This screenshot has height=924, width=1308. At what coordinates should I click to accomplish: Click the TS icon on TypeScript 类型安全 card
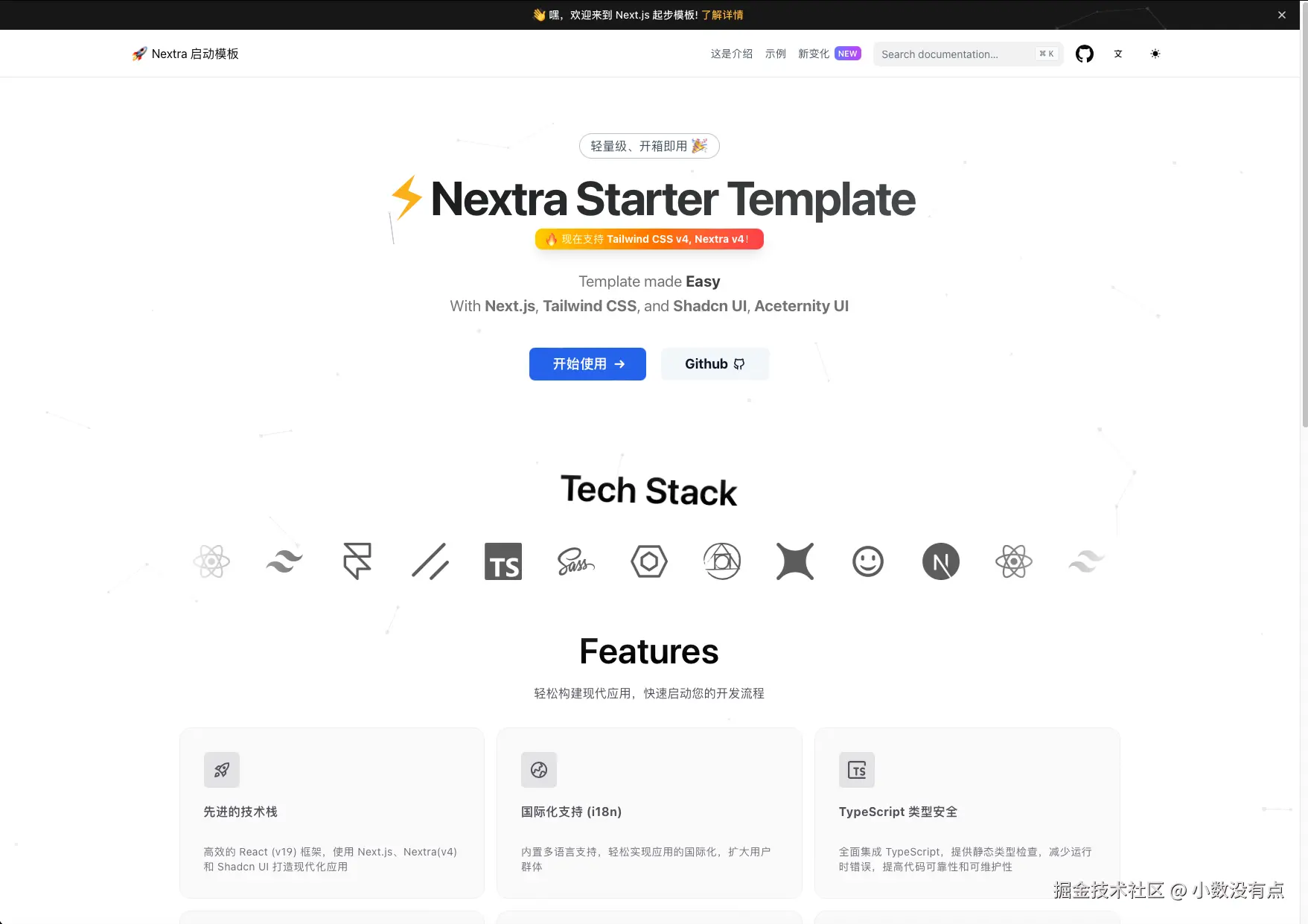(x=857, y=770)
